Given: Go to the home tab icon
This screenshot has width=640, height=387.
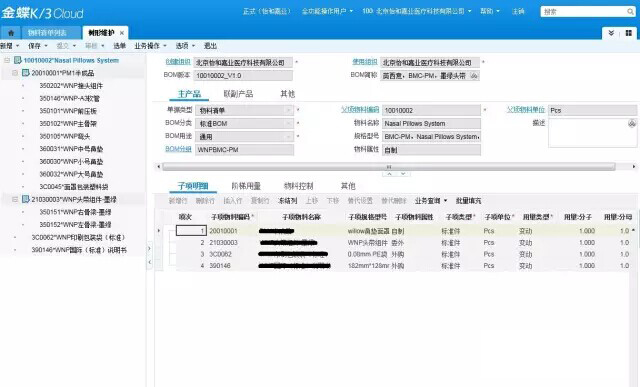Looking at the screenshot, I should click(11, 33).
